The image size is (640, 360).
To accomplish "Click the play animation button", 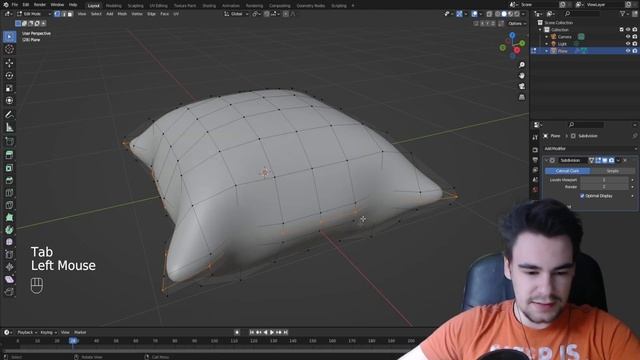I will point(272,333).
